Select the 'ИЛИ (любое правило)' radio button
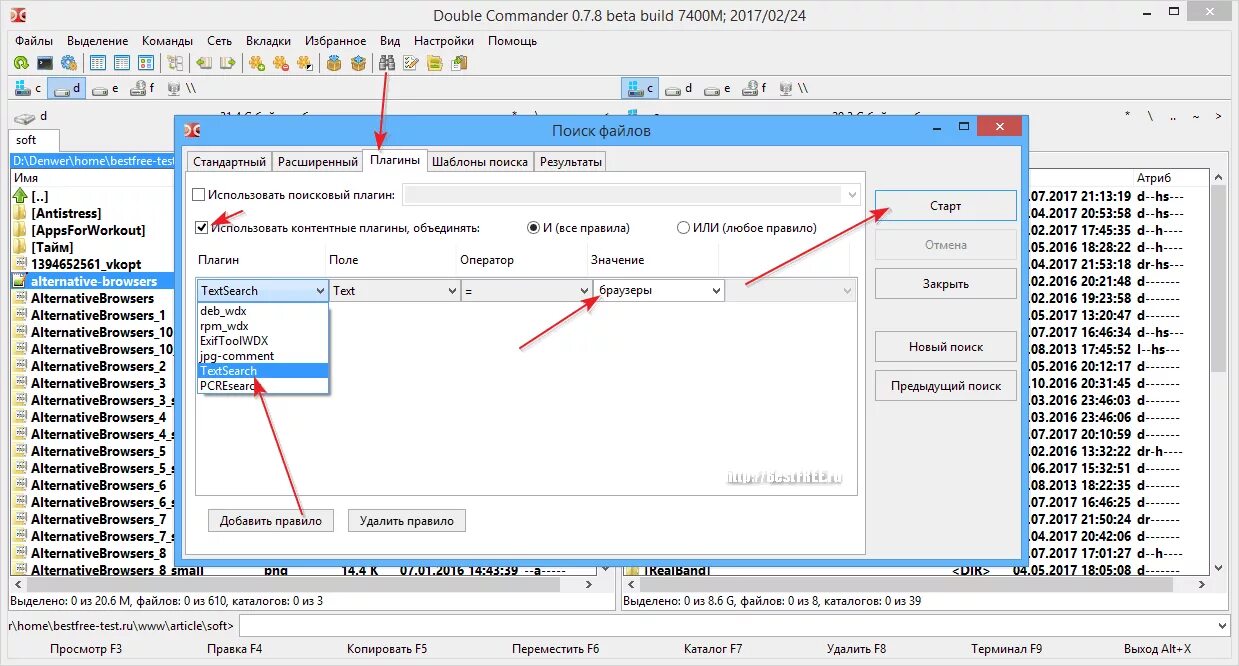Screen dimensions: 1239x666 click(684, 228)
